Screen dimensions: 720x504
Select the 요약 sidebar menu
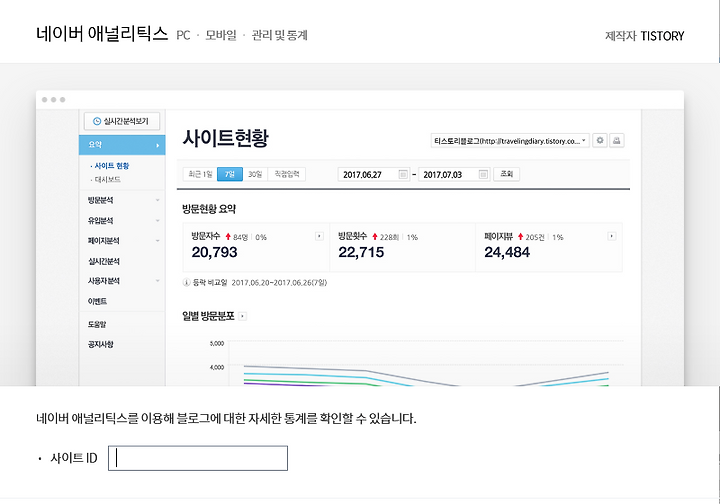pos(122,145)
